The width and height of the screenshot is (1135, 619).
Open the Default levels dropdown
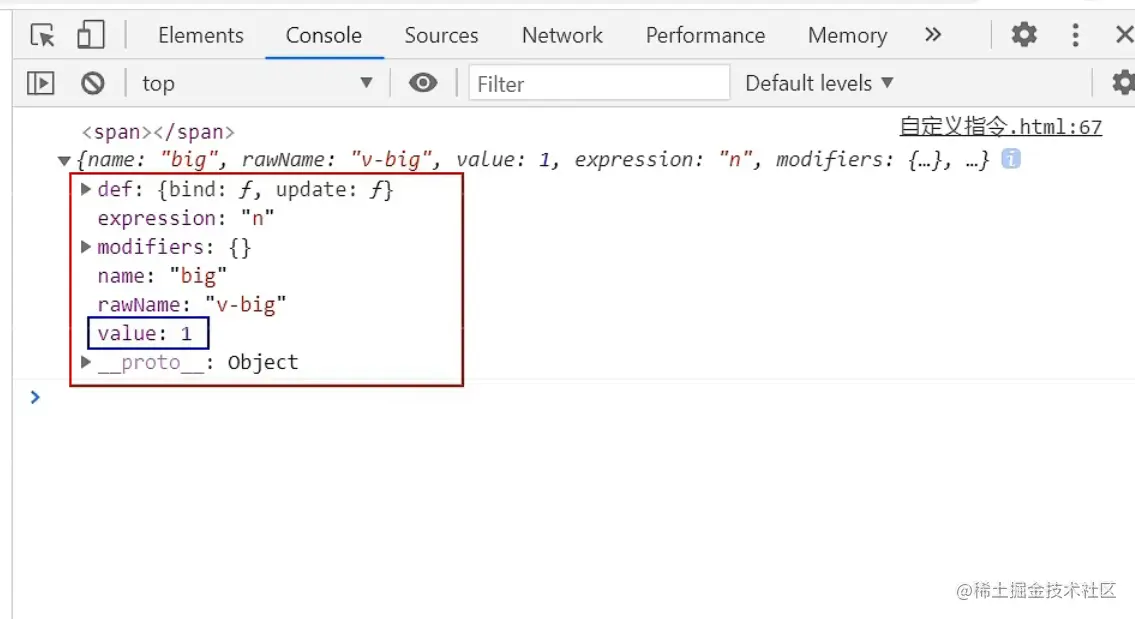(x=819, y=83)
